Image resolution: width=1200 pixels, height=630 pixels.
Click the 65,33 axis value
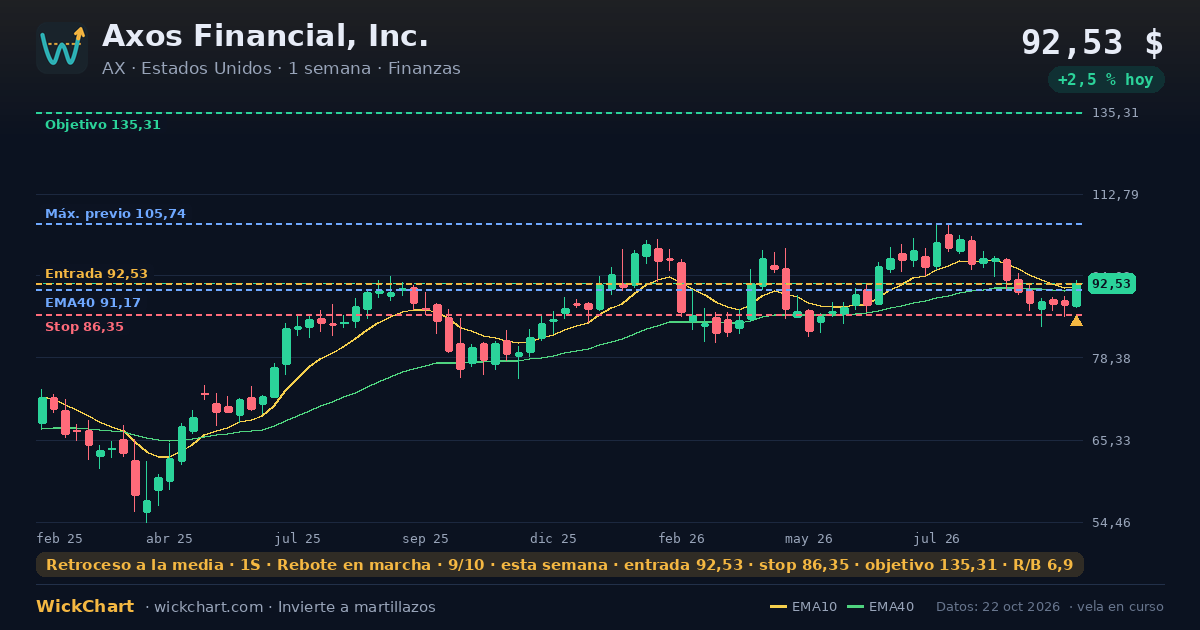pyautogui.click(x=1111, y=440)
